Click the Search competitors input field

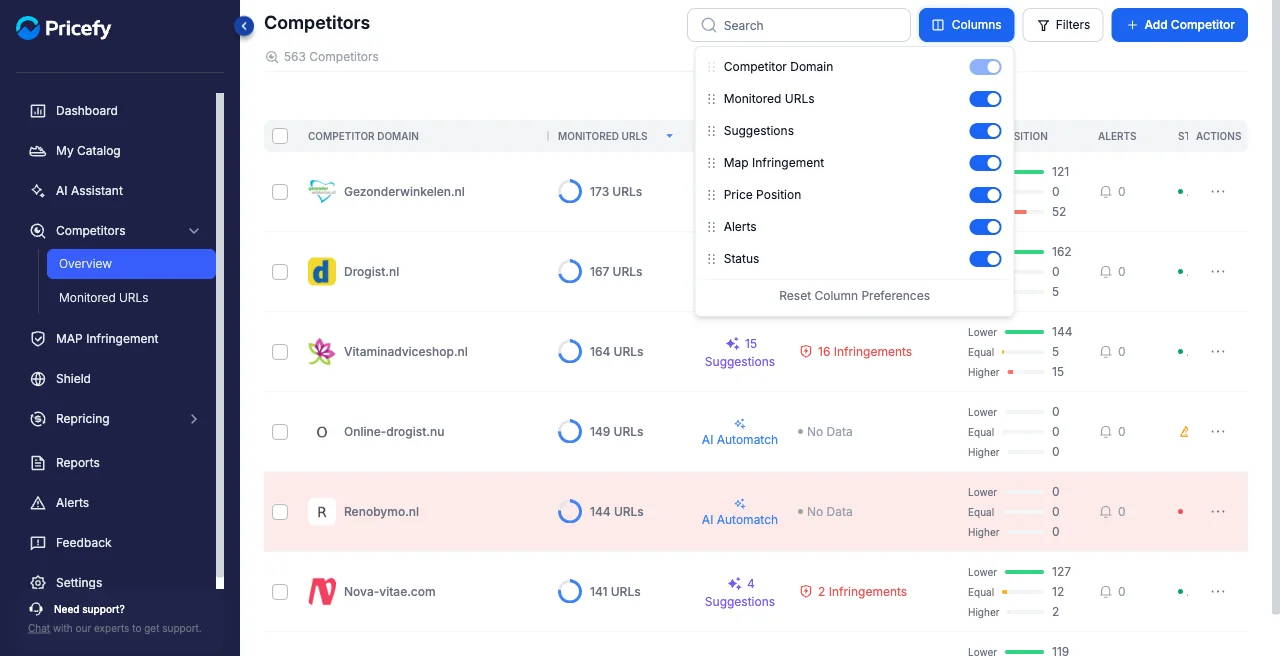coord(799,25)
